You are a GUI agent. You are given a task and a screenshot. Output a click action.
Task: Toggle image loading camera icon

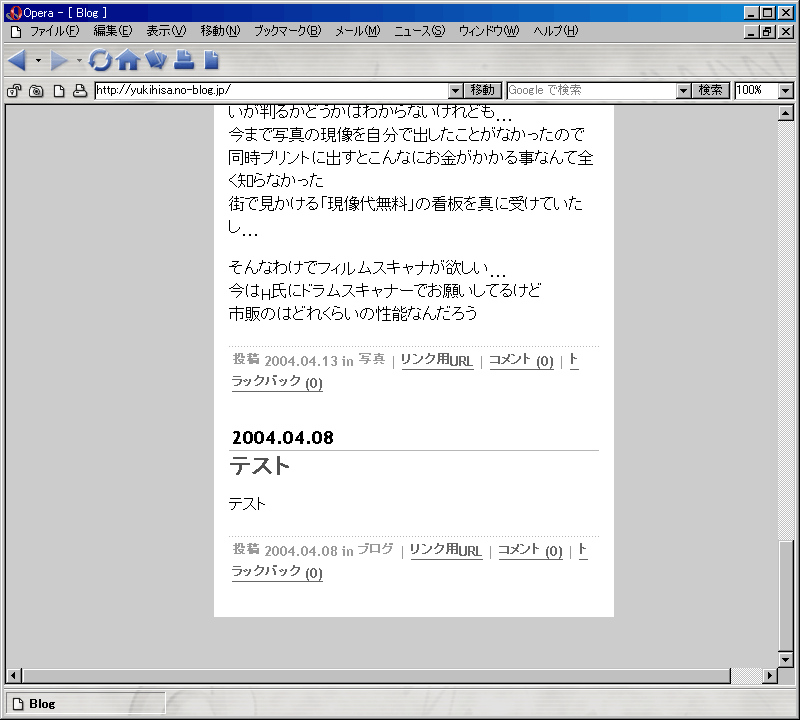pos(36,91)
